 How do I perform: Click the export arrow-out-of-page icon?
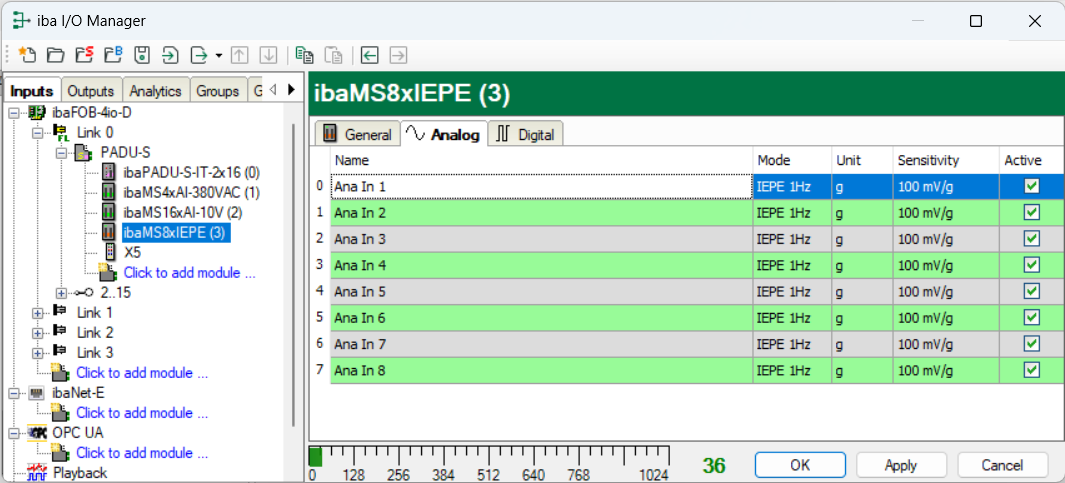[x=198, y=55]
